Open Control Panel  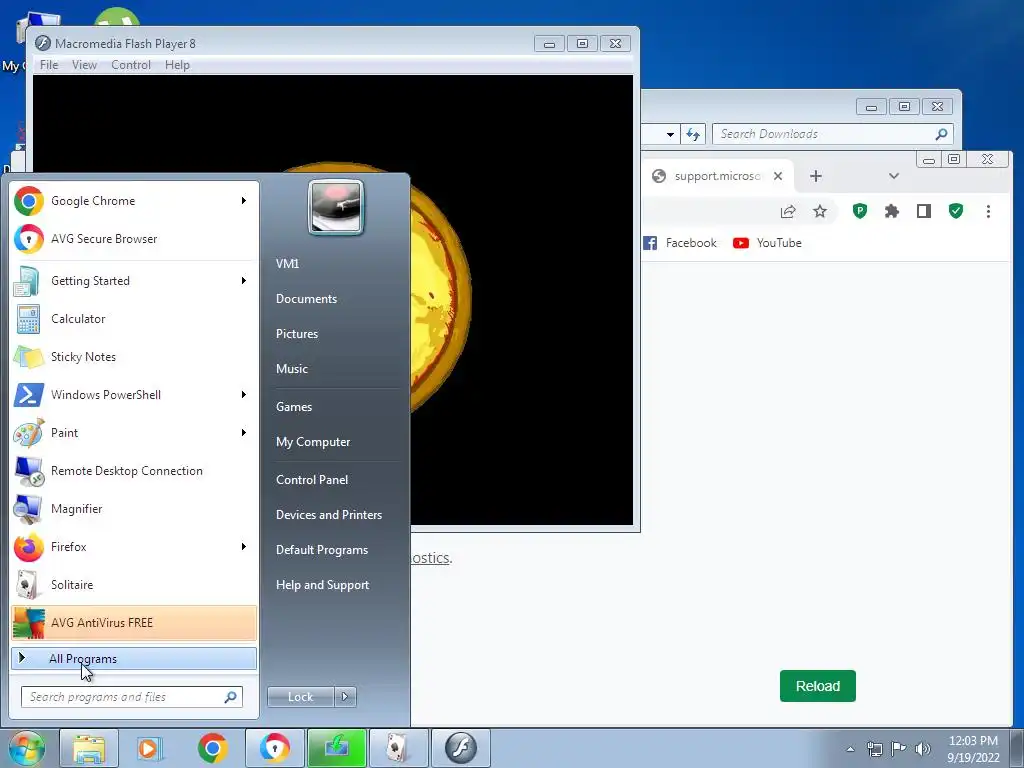(x=312, y=480)
